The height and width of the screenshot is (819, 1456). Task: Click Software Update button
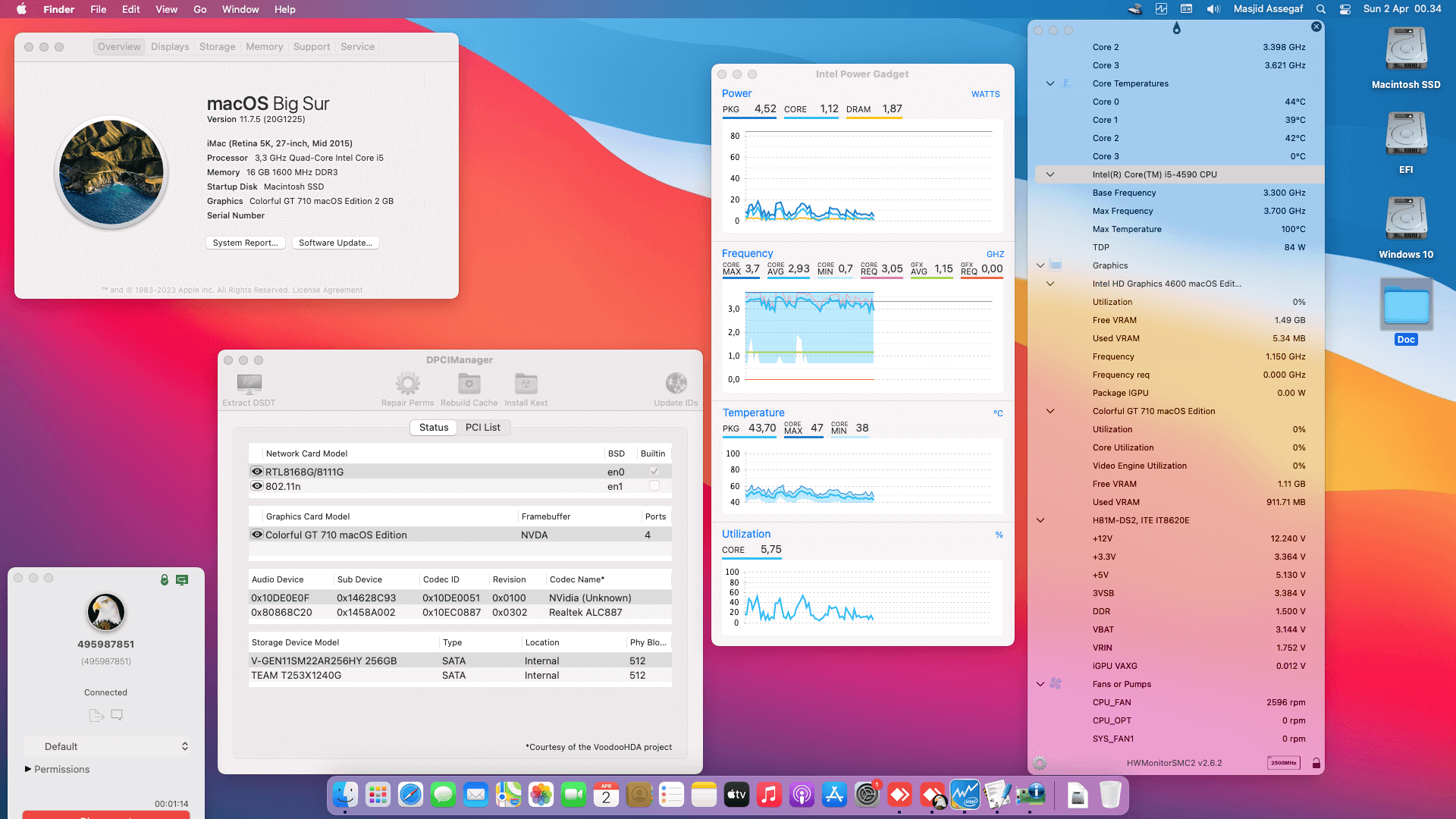335,243
